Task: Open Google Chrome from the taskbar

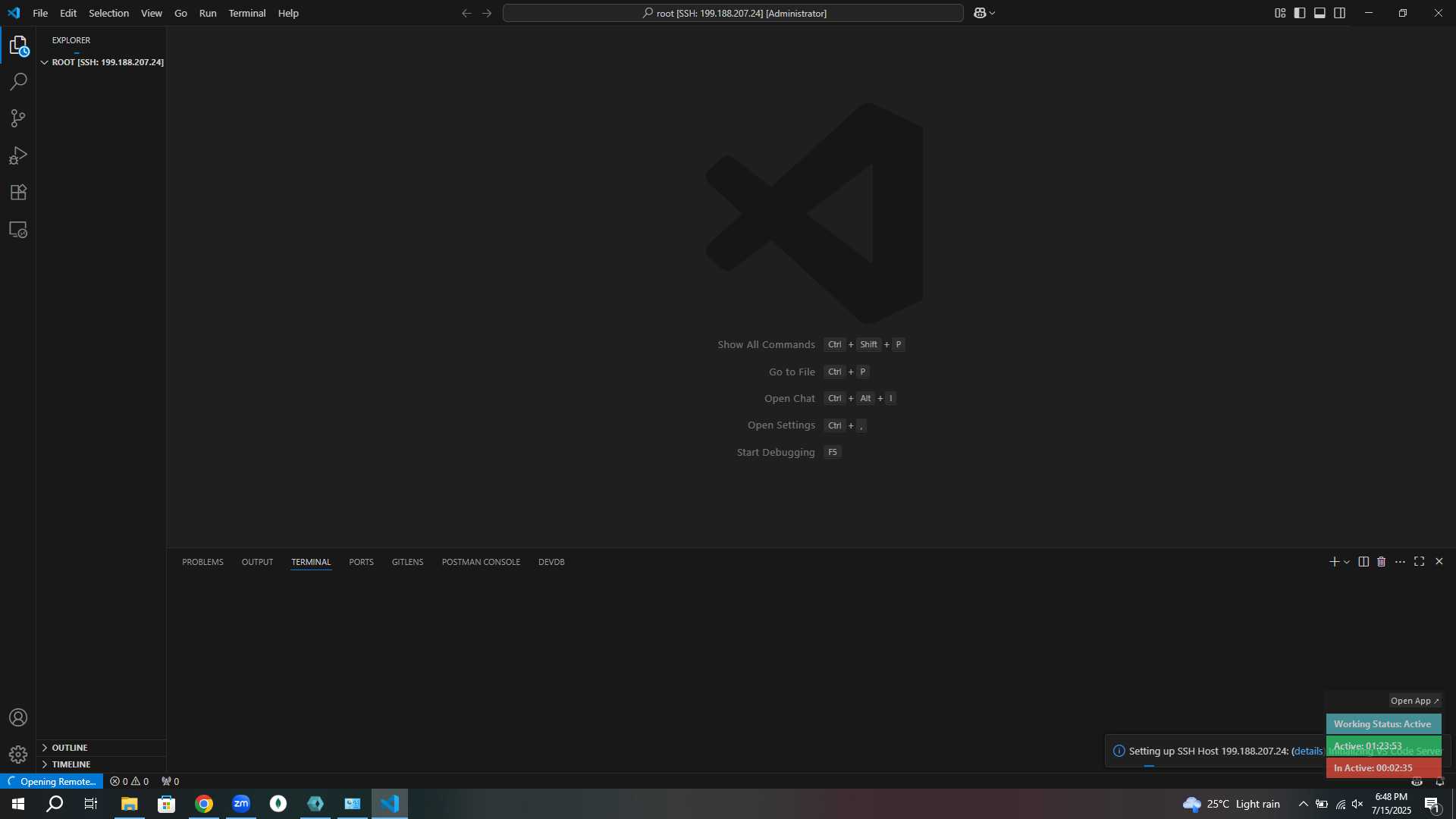Action: pyautogui.click(x=204, y=804)
